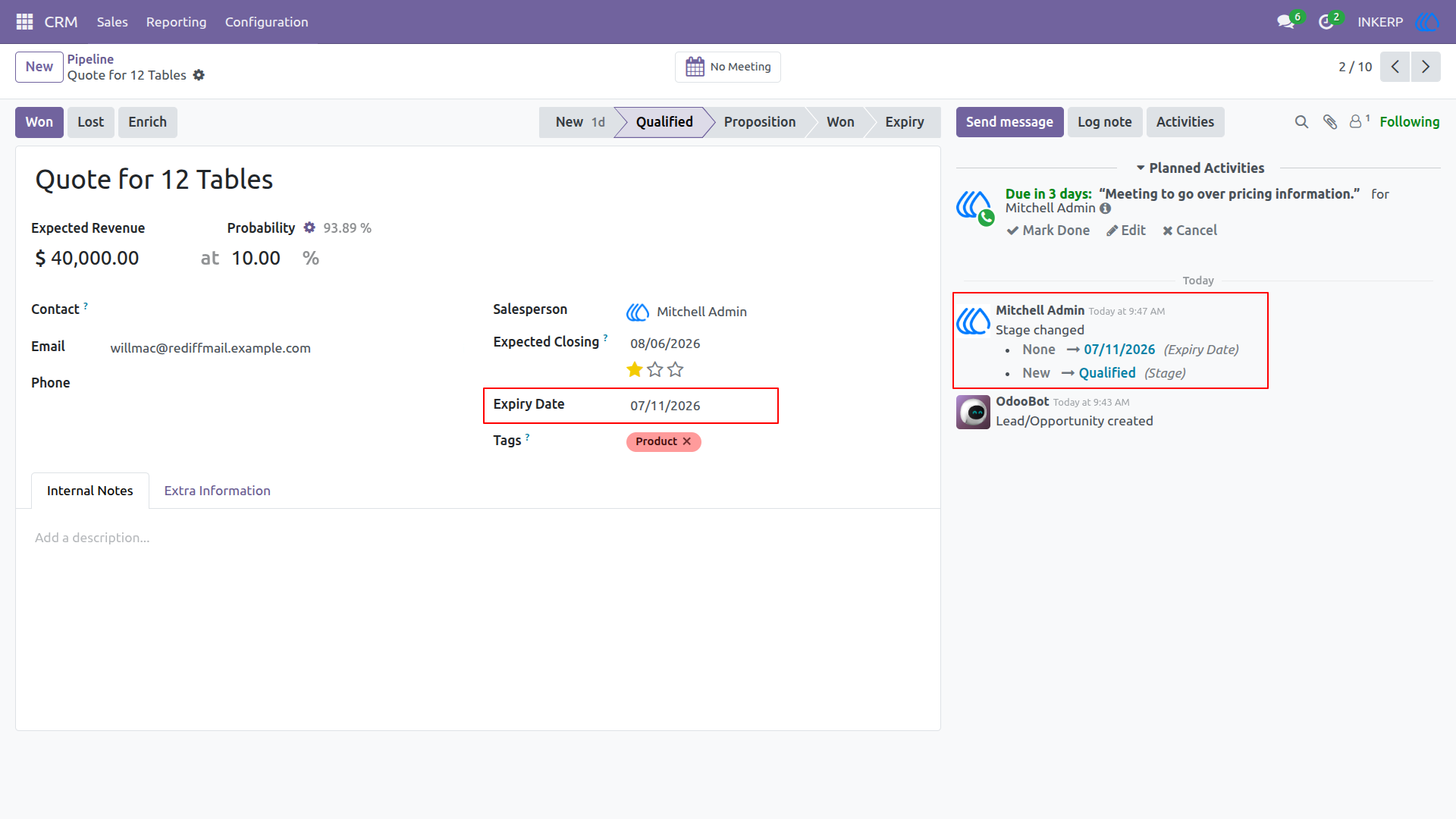Select the Internal Notes tab

click(x=90, y=491)
